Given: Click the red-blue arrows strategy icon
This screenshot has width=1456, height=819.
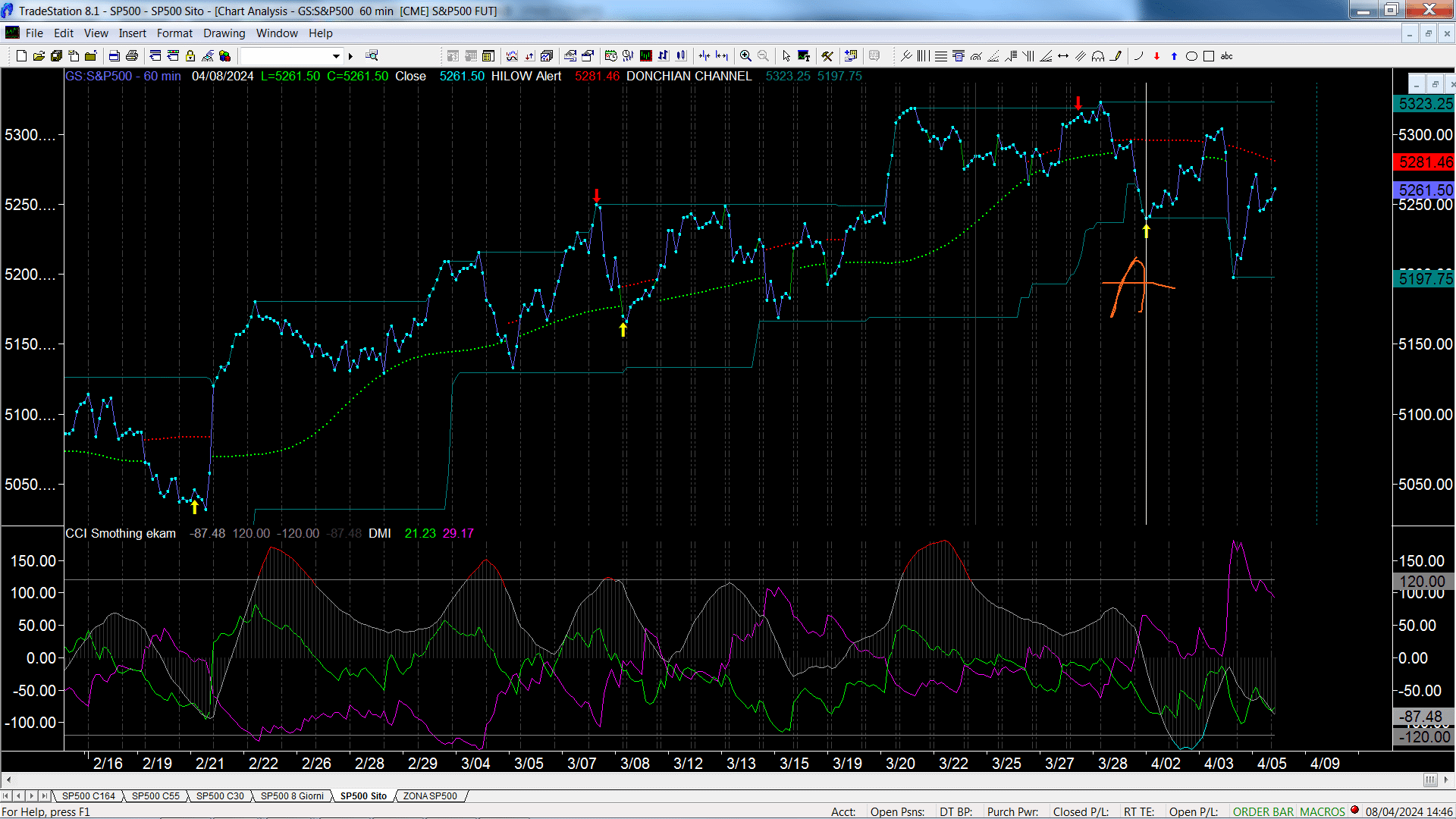Looking at the screenshot, I should click(x=529, y=56).
